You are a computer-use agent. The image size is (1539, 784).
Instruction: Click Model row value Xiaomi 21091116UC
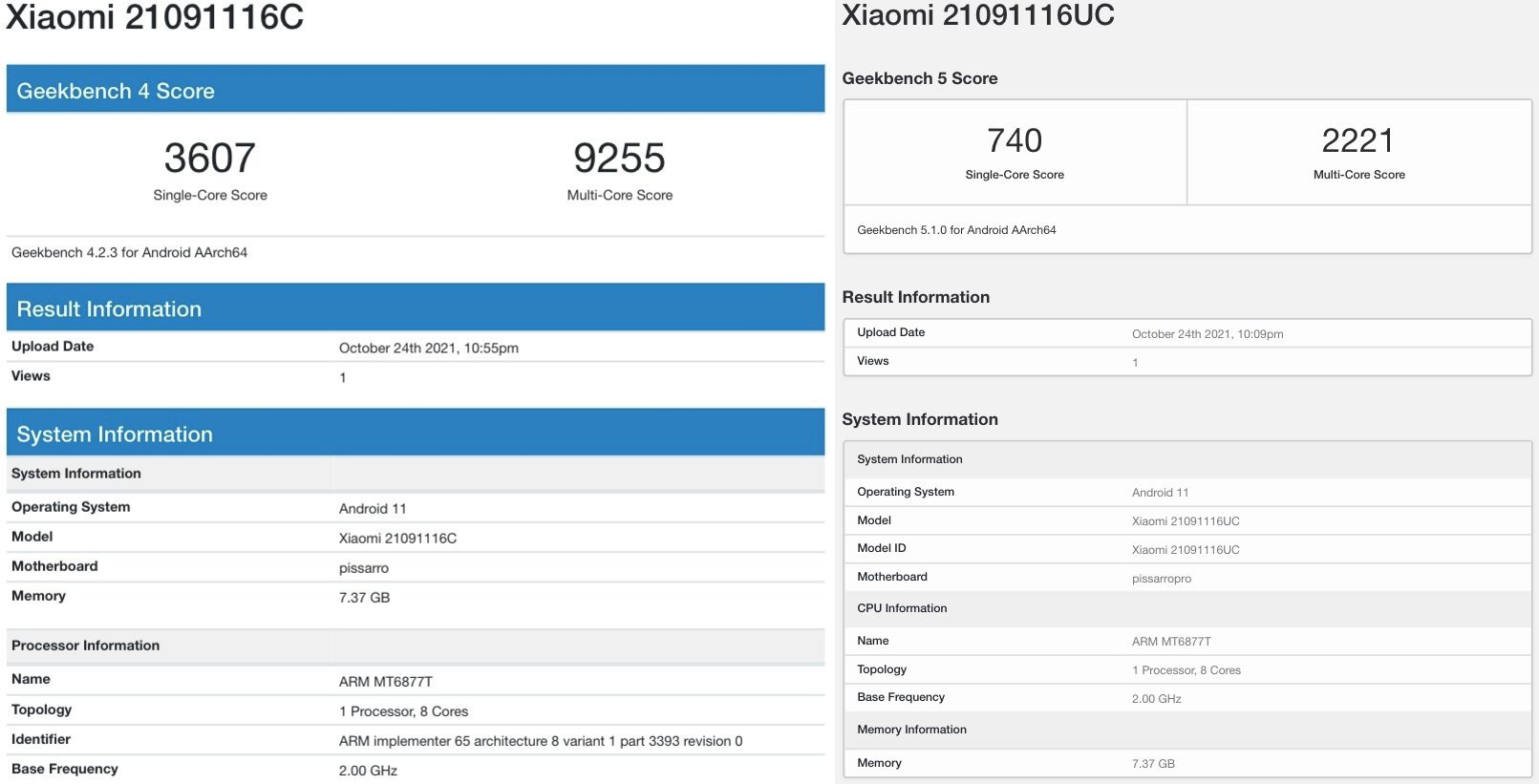point(1186,521)
